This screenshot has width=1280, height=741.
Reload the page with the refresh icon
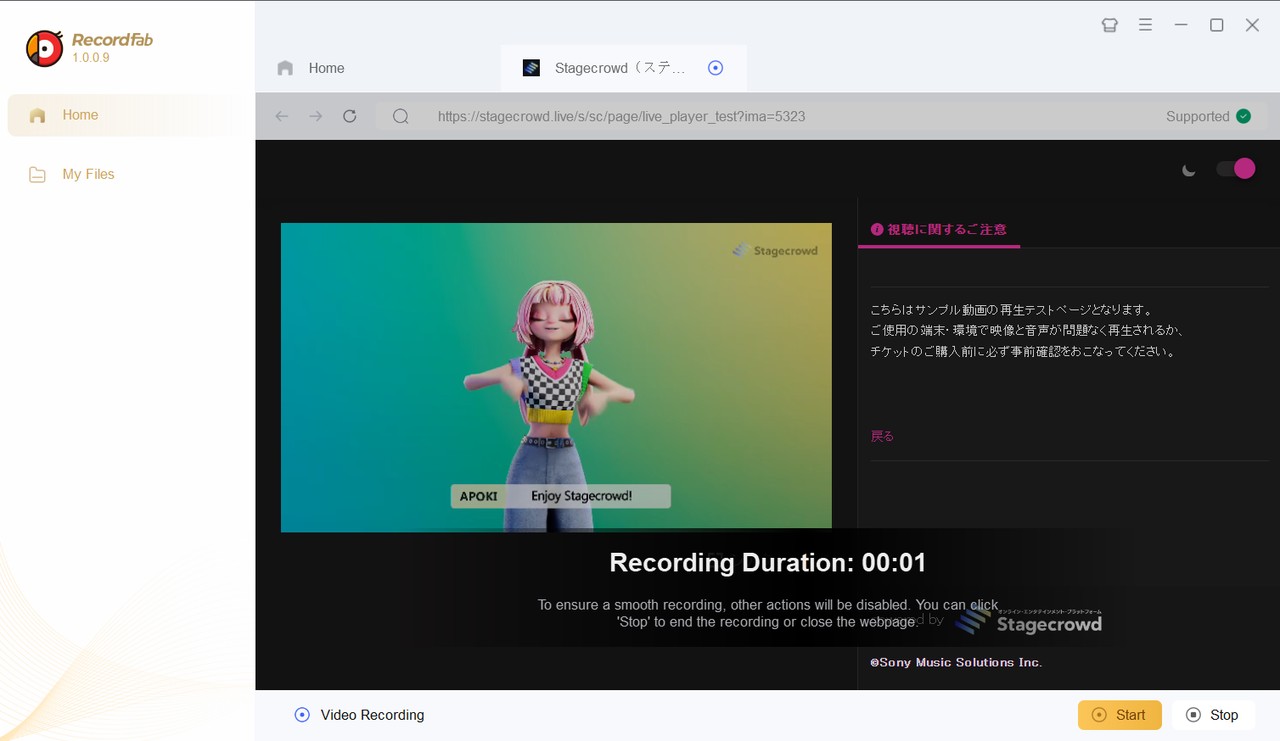pyautogui.click(x=350, y=116)
